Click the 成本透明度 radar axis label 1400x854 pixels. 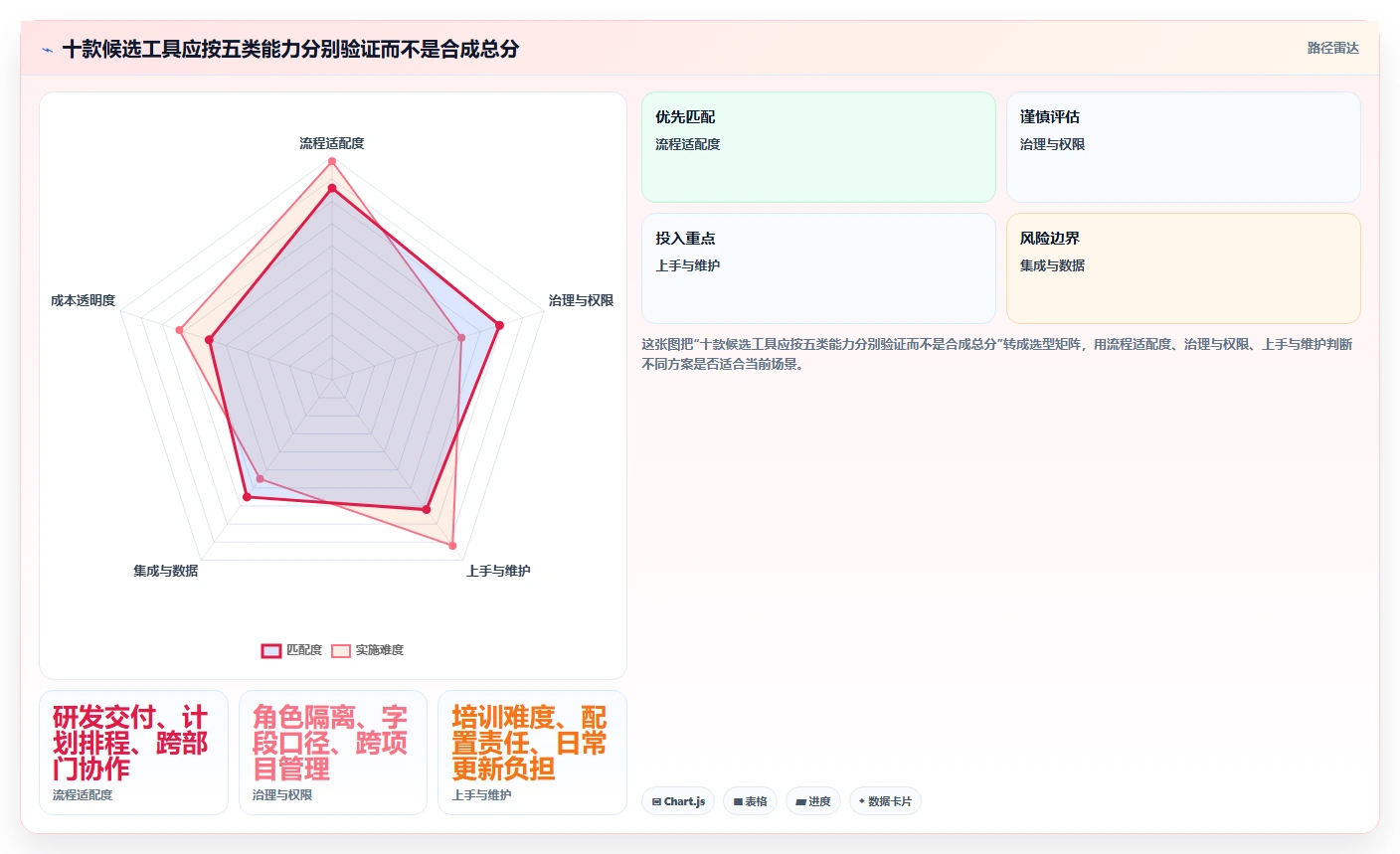84,300
